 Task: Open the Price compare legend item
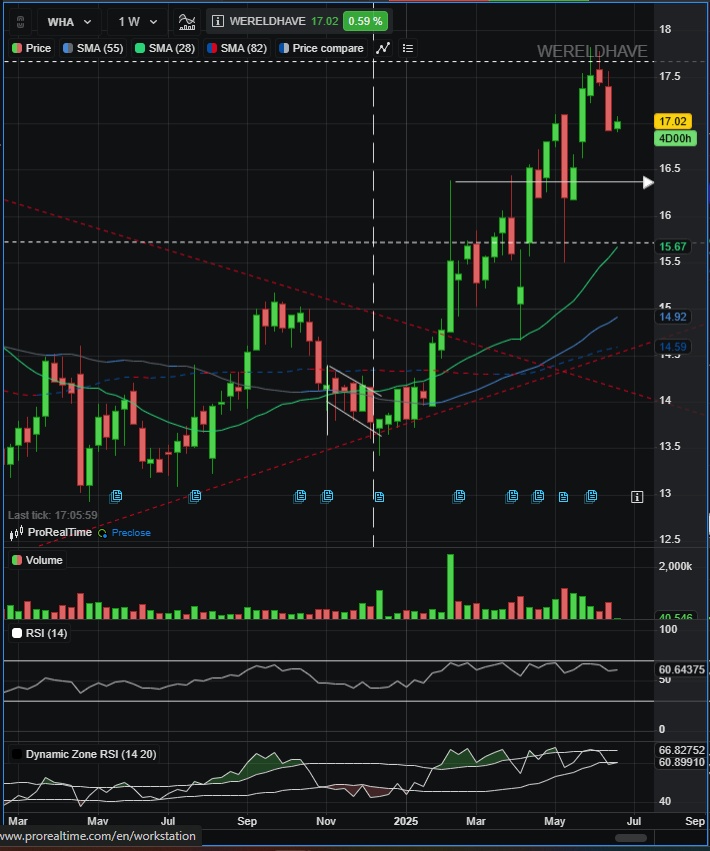coord(321,48)
